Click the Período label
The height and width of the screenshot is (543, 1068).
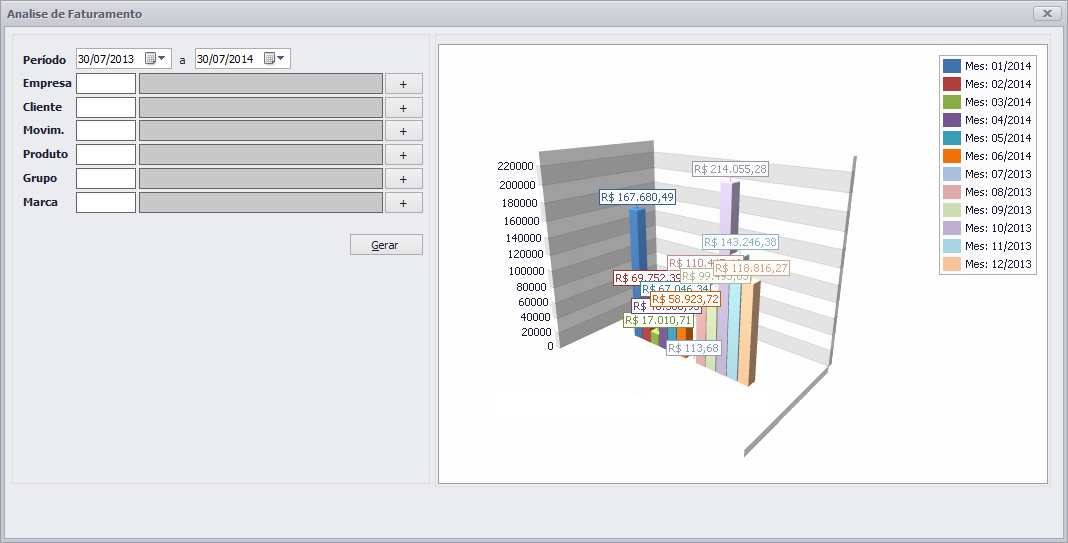click(x=44, y=60)
